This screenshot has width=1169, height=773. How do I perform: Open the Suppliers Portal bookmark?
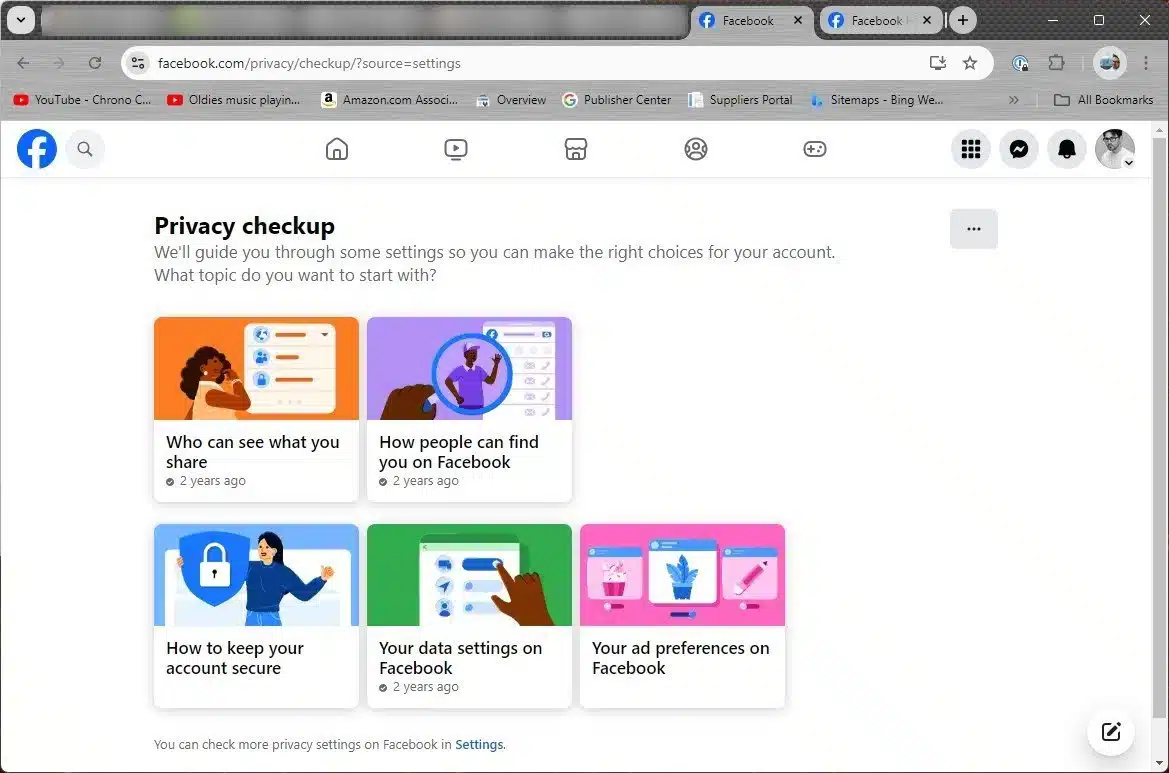point(740,100)
